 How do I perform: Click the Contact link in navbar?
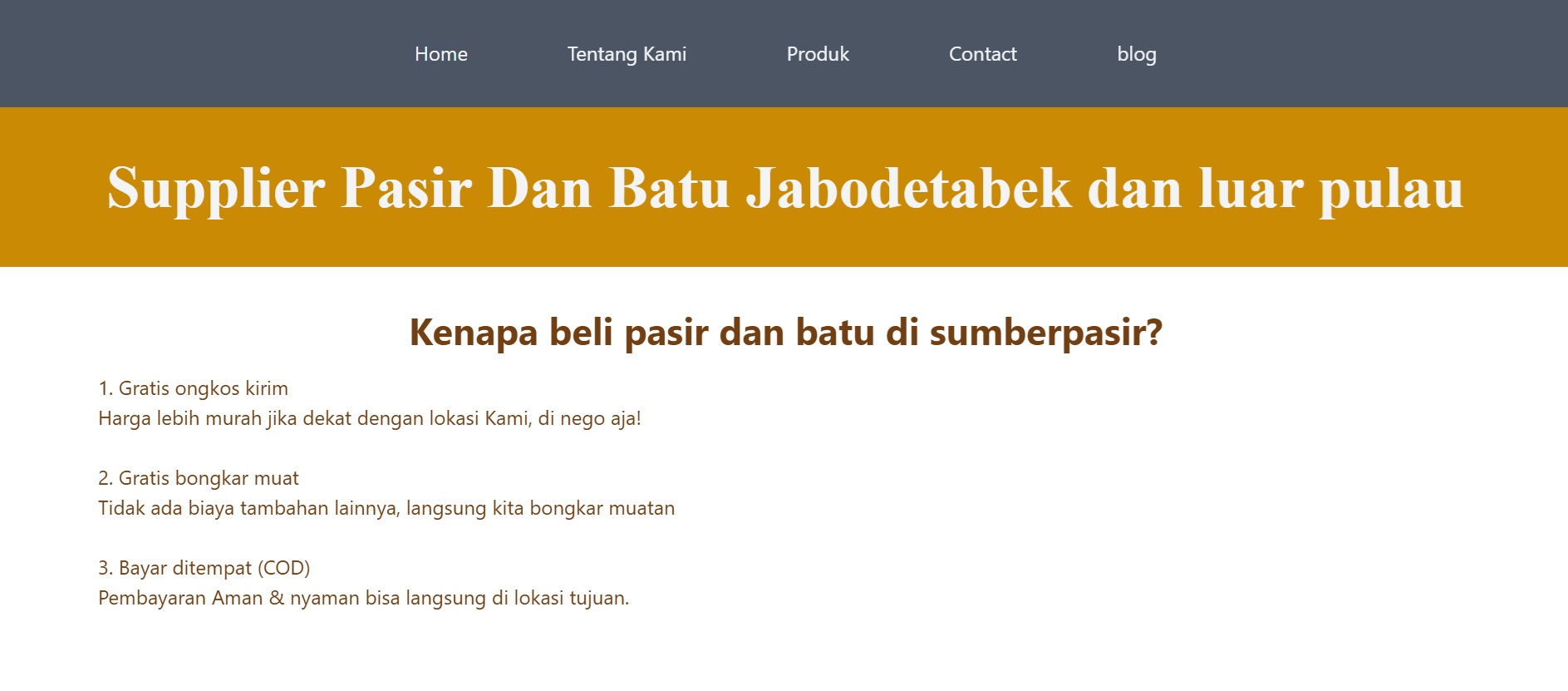(x=982, y=54)
